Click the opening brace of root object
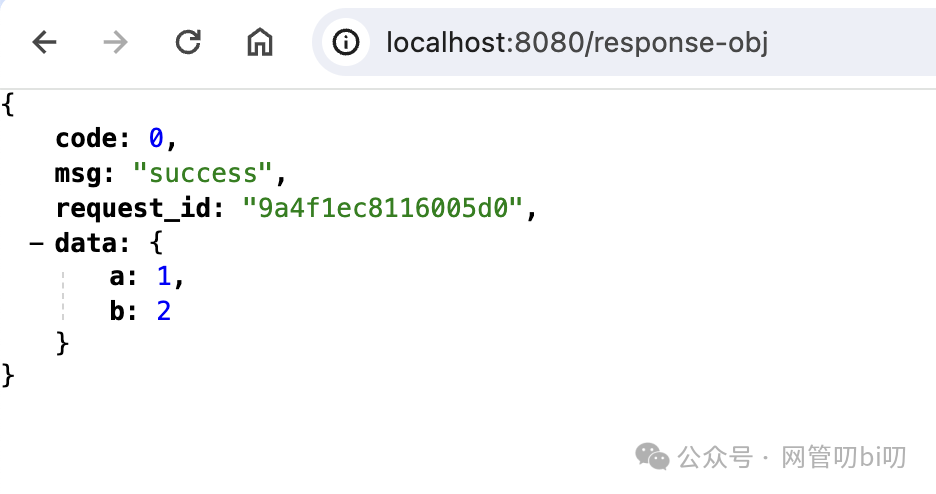This screenshot has width=936, height=494. point(8,105)
